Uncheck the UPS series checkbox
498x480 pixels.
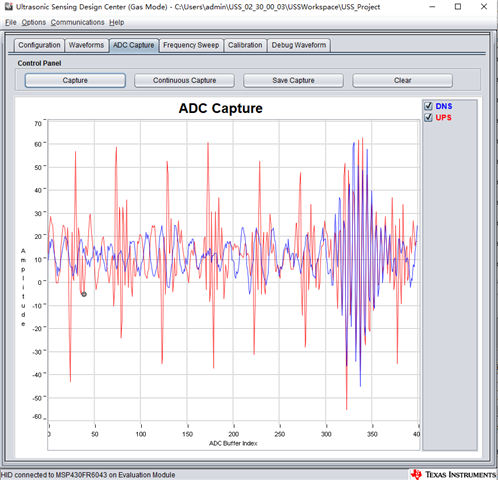pyautogui.click(x=428, y=118)
